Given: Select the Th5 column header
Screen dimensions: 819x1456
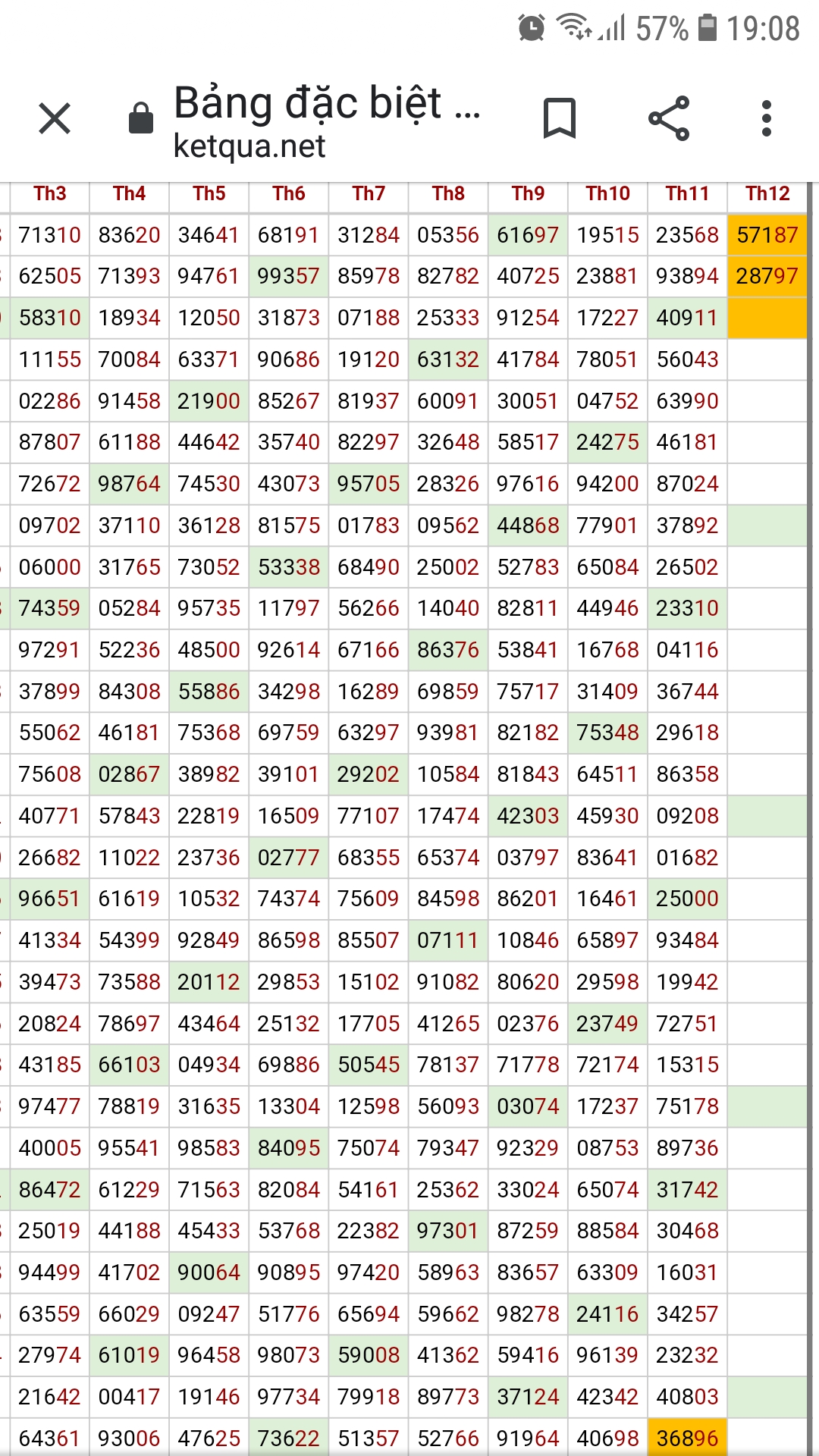Looking at the screenshot, I should 209,193.
